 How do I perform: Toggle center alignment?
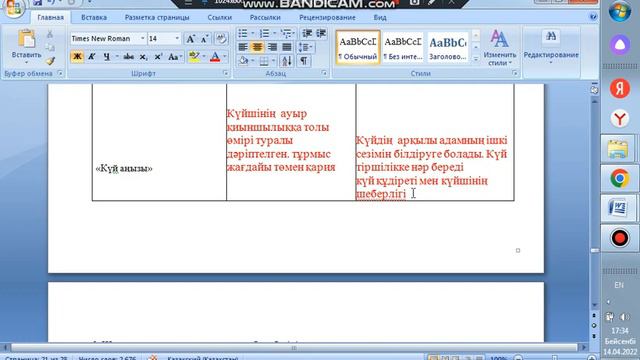click(257, 47)
